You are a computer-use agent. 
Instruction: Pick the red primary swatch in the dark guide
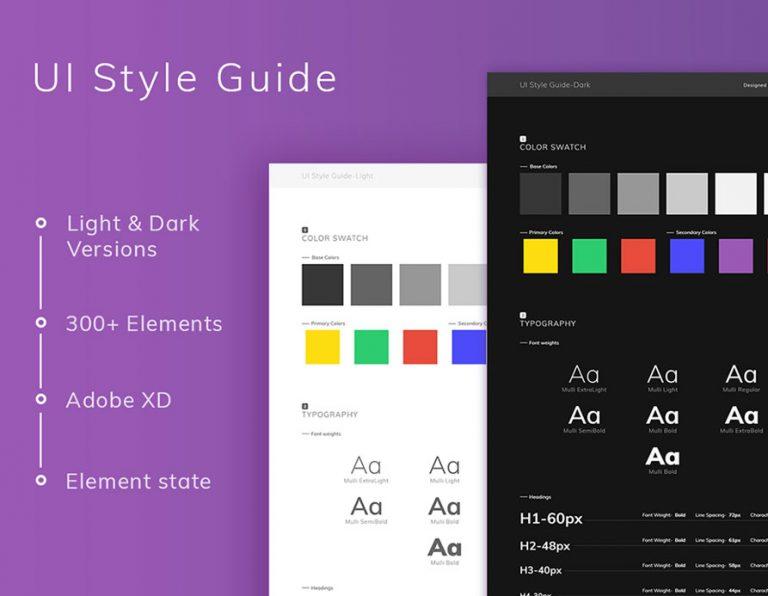point(638,256)
